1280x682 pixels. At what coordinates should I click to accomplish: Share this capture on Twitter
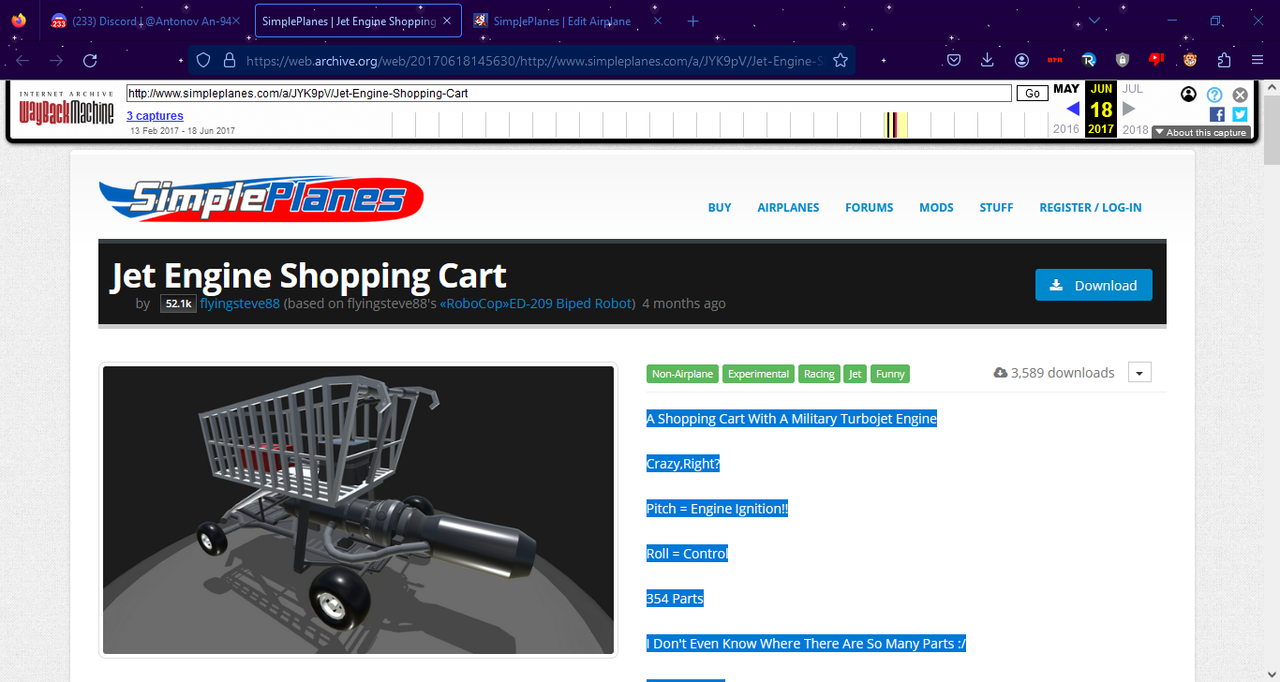tap(1240, 114)
